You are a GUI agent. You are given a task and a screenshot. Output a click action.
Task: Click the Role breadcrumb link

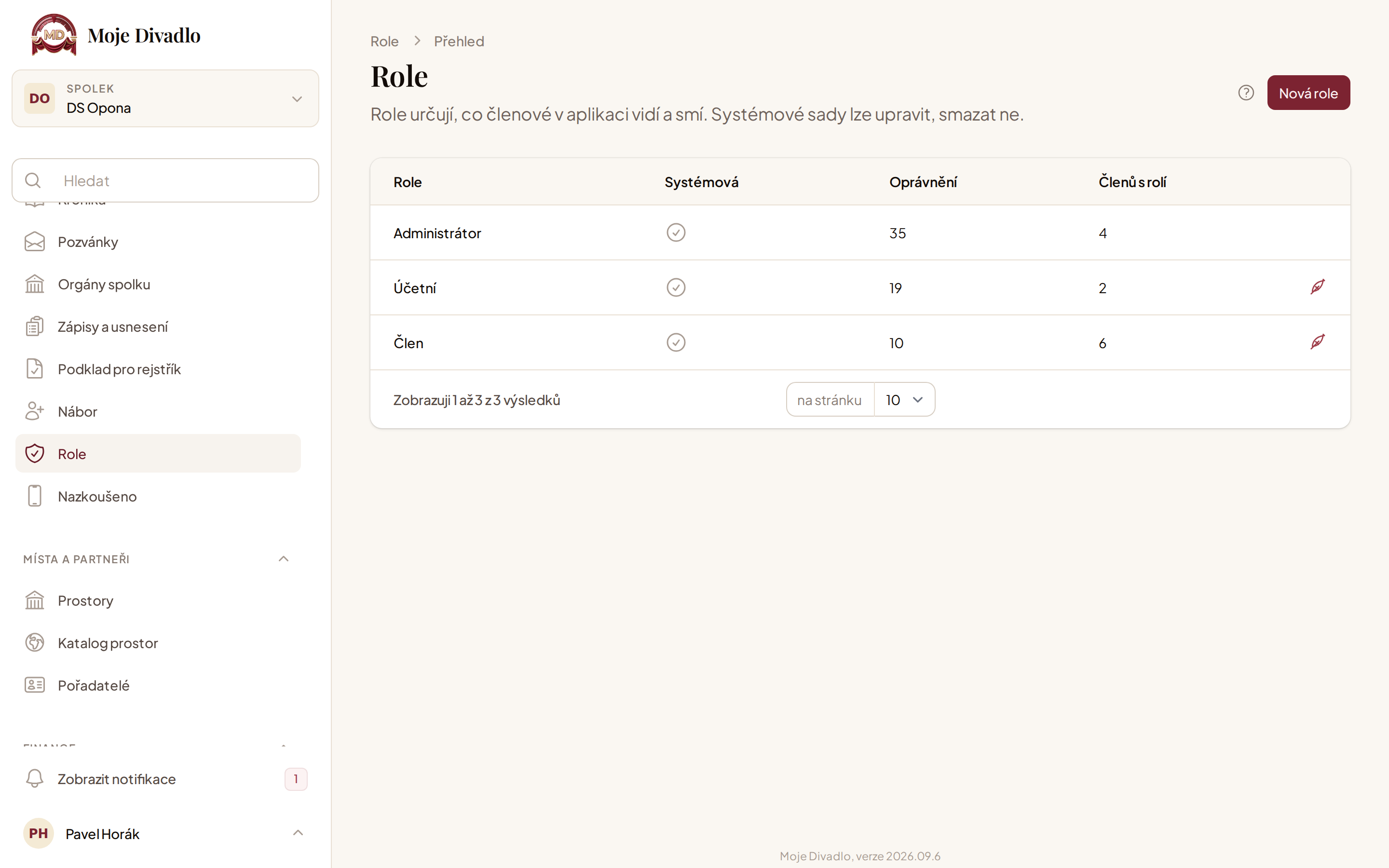tap(384, 41)
